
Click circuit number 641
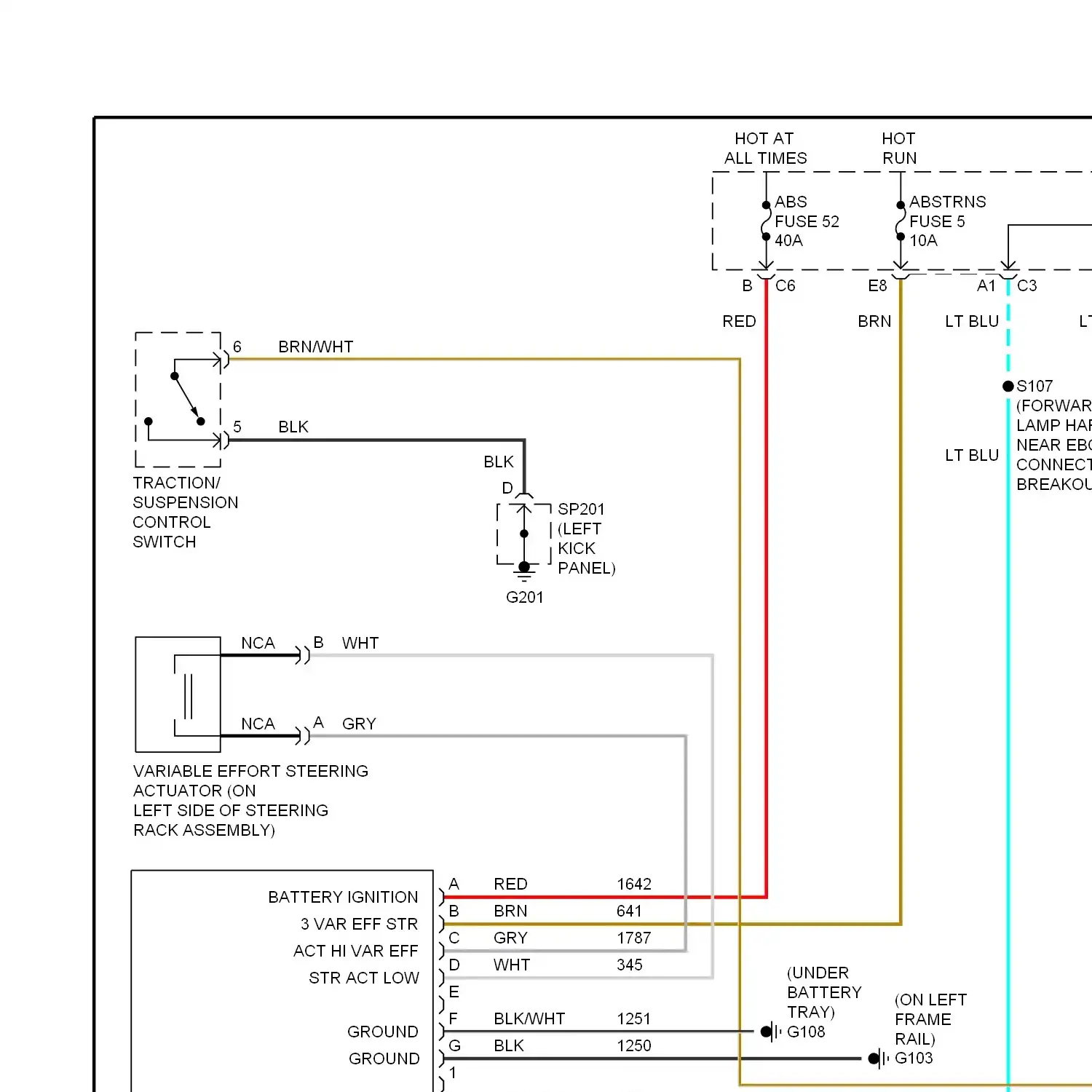pyautogui.click(x=629, y=911)
